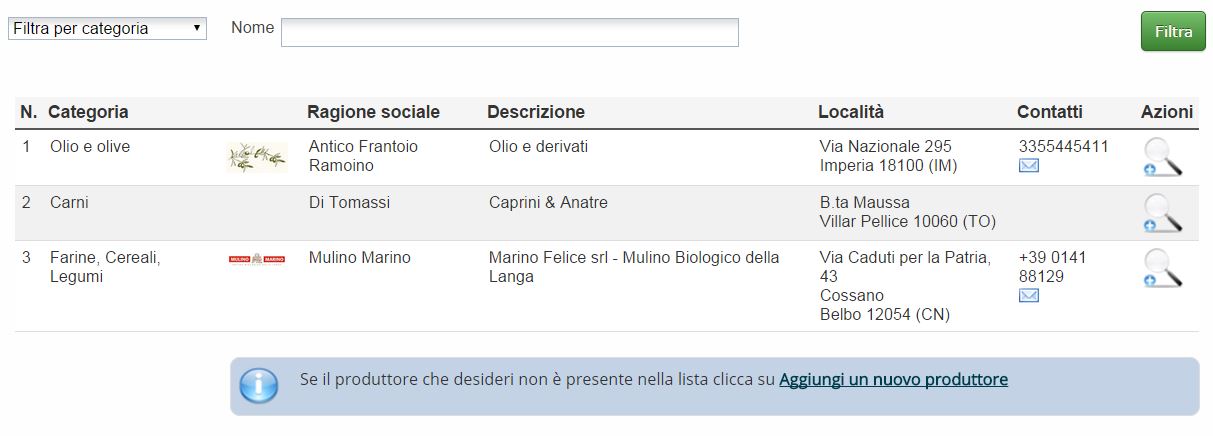Click email envelope icon under 3355445411
Image resolution: width=1213 pixels, height=436 pixels.
(1029, 165)
